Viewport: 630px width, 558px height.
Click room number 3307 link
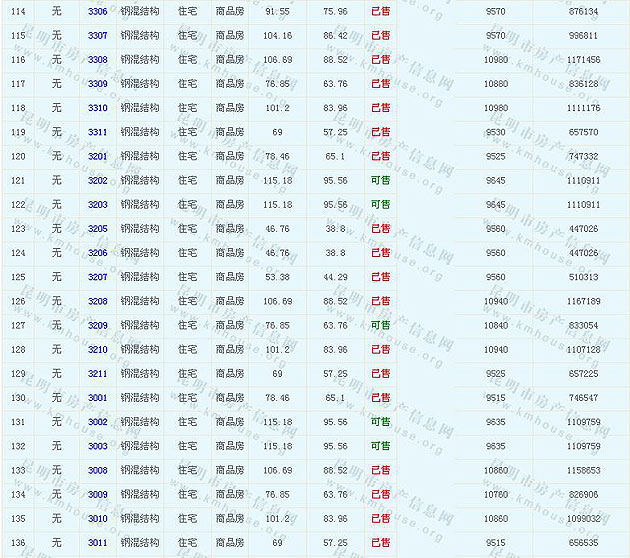(x=97, y=35)
